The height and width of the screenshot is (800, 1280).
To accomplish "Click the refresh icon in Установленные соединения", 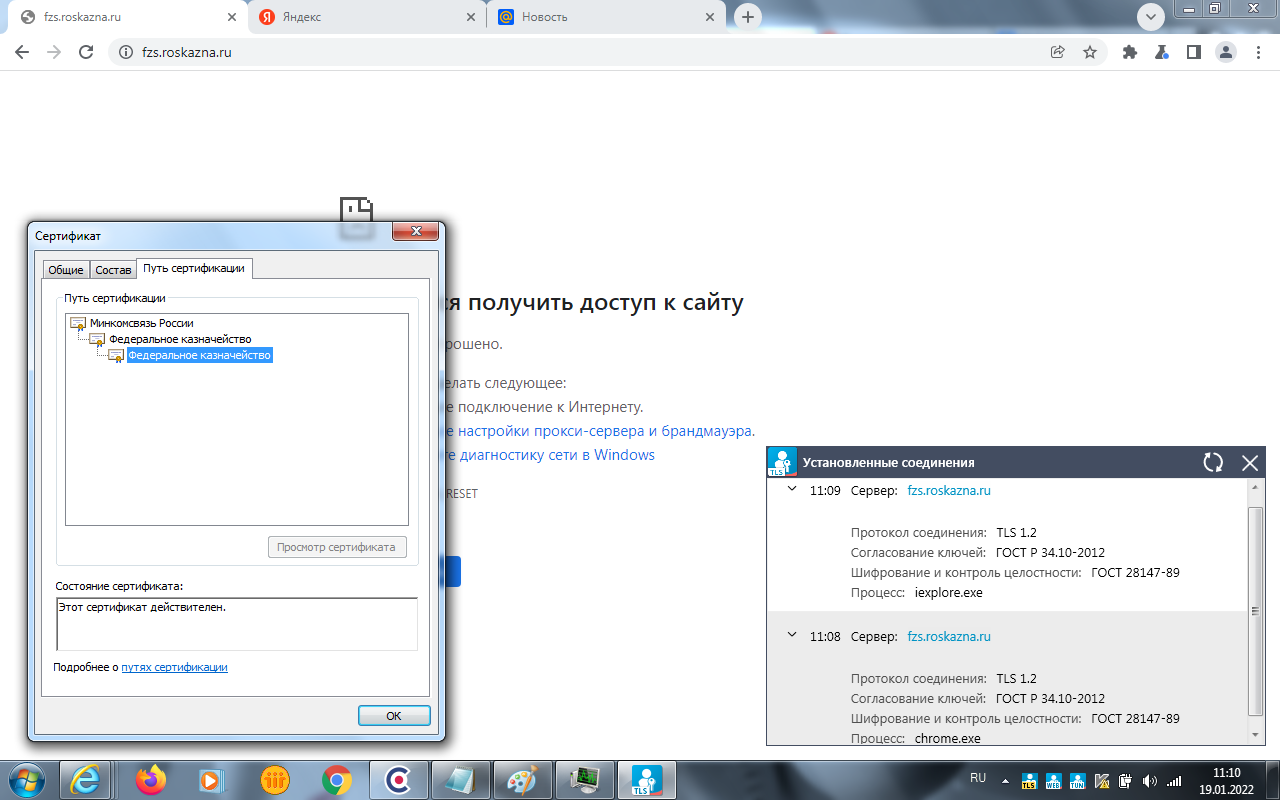I will tap(1213, 462).
